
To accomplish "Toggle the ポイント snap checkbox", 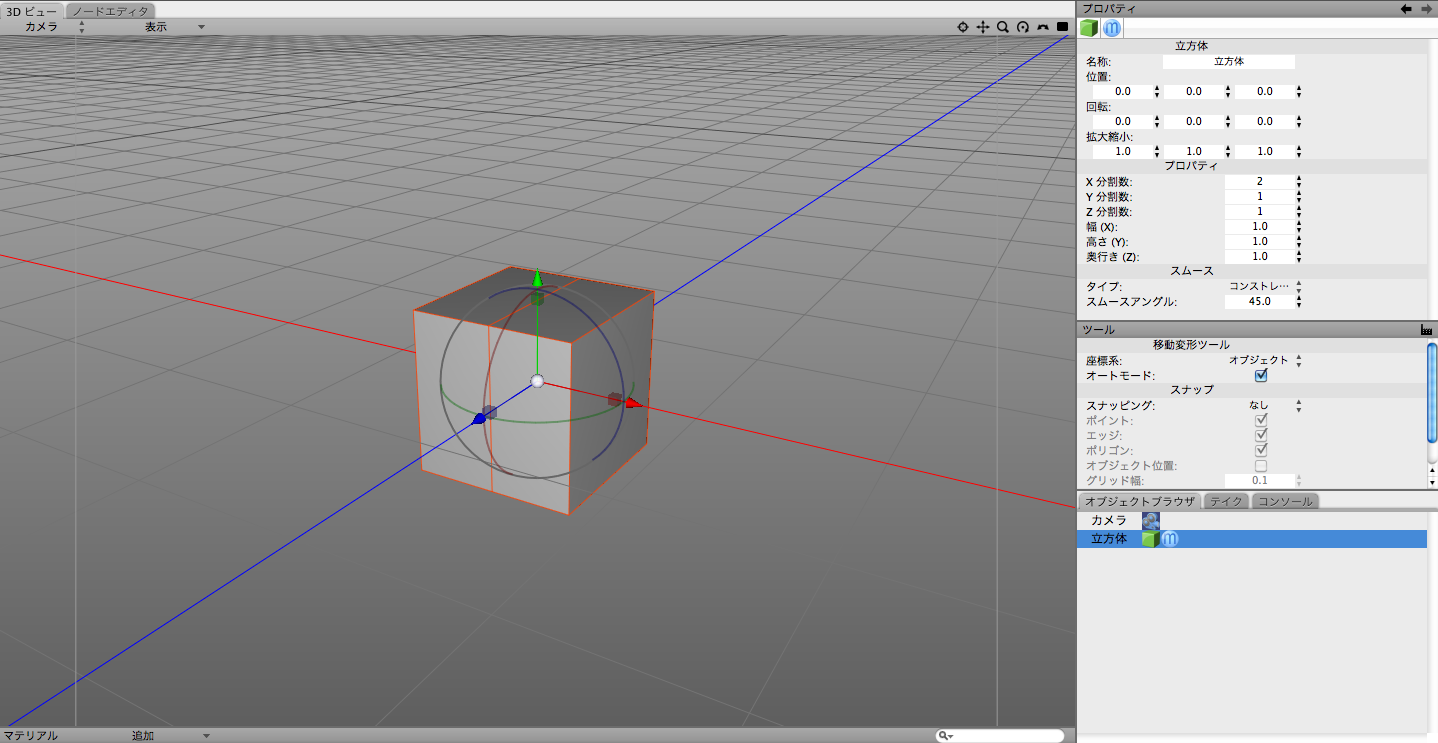I will click(1261, 420).
